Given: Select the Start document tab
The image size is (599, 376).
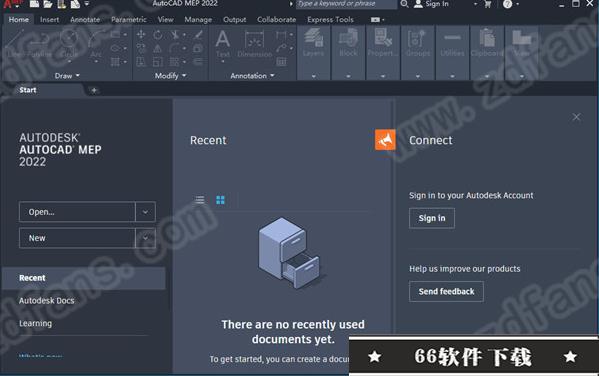Looking at the screenshot, I should (x=28, y=90).
